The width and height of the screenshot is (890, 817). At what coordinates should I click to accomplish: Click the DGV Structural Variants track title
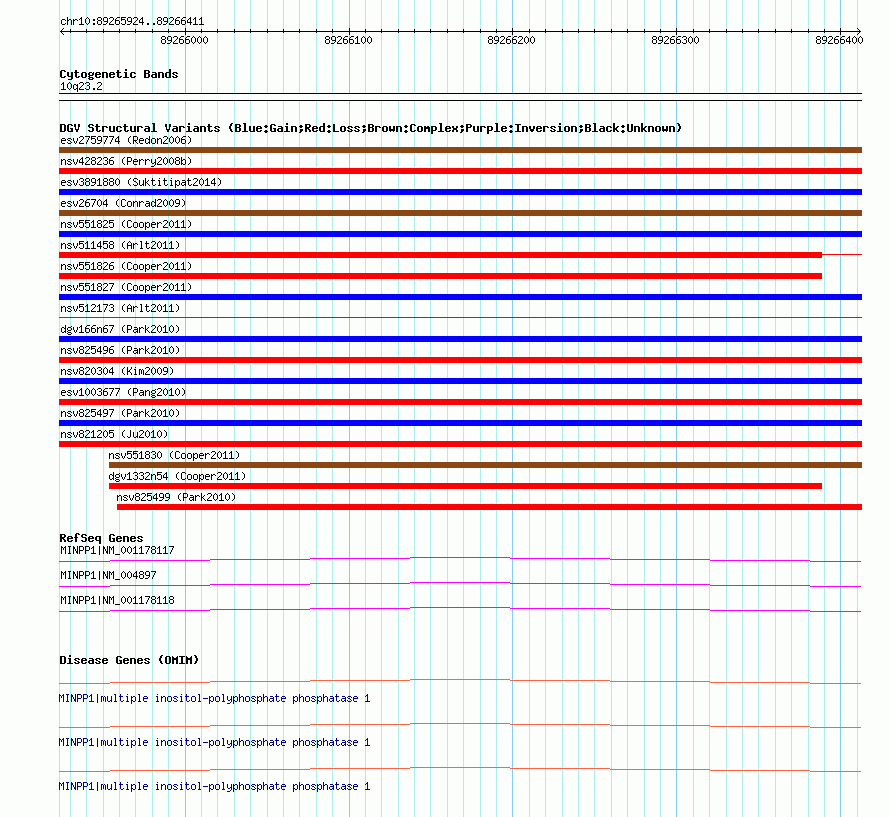tap(371, 128)
